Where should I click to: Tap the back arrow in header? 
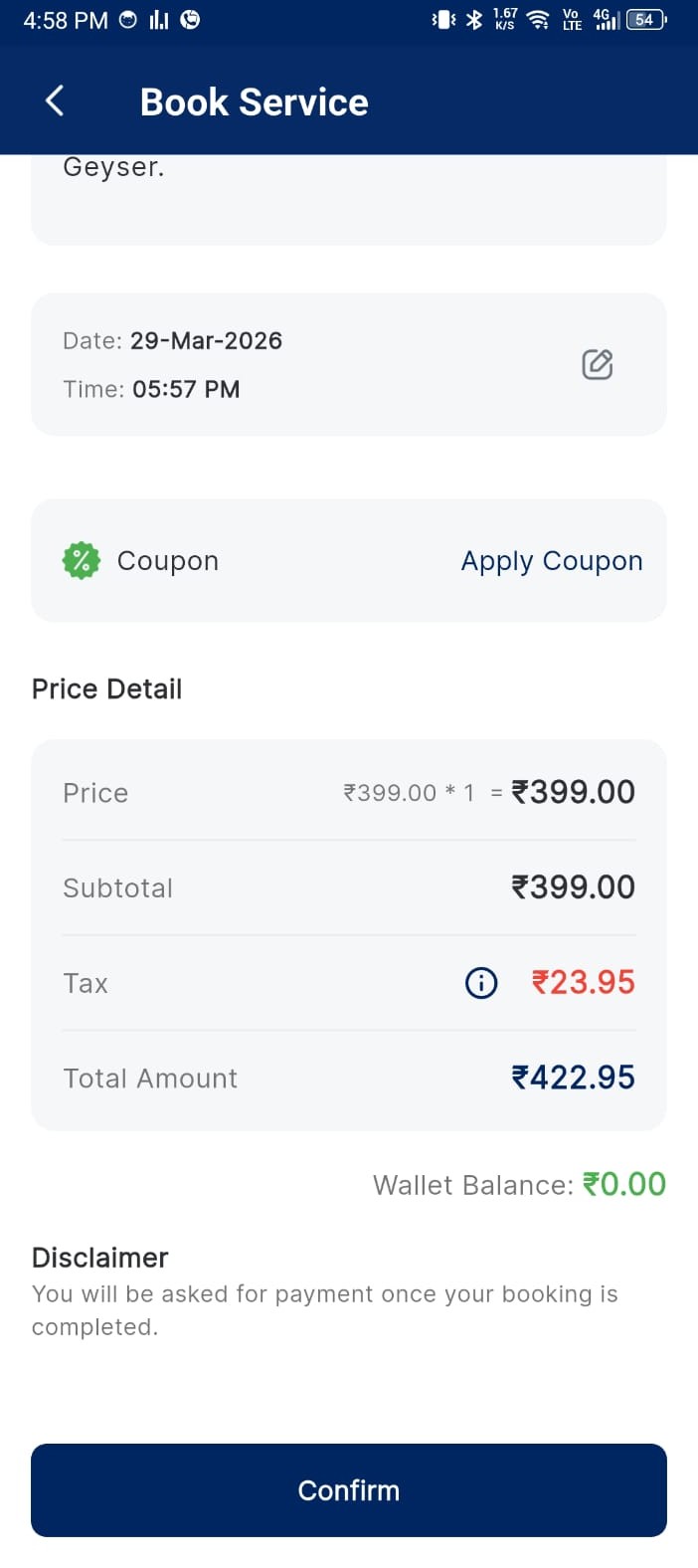55,100
